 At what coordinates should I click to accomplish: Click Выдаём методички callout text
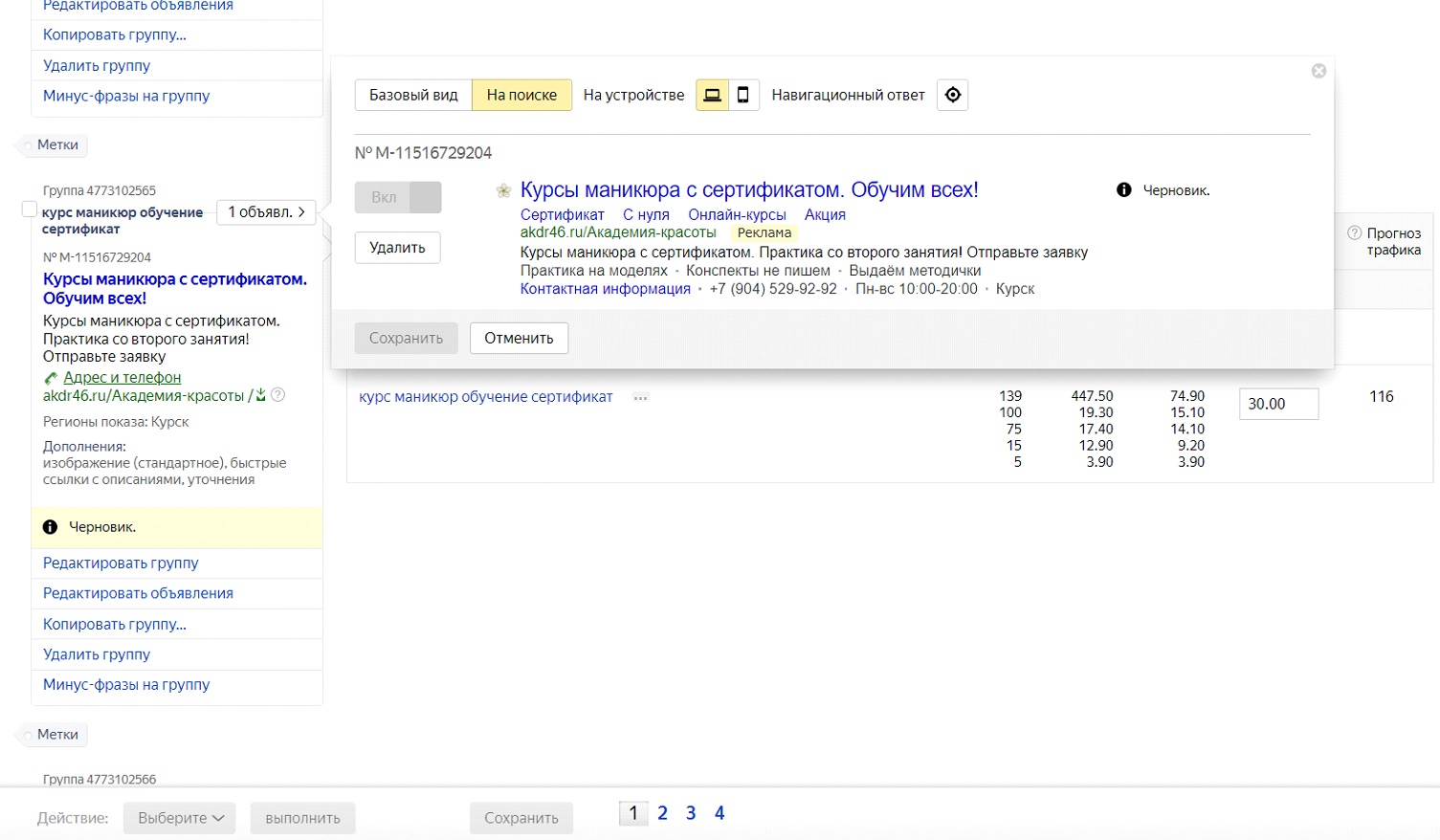(915, 271)
